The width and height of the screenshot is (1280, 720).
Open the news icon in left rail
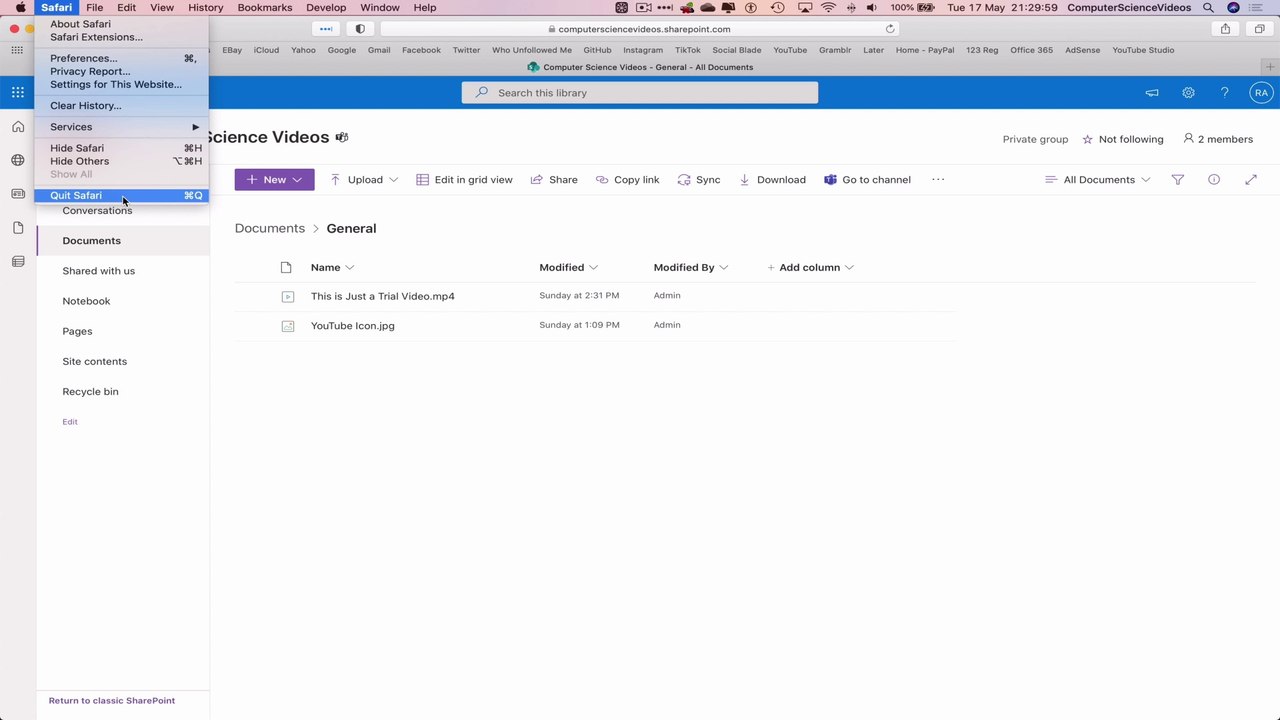pyautogui.click(x=18, y=194)
